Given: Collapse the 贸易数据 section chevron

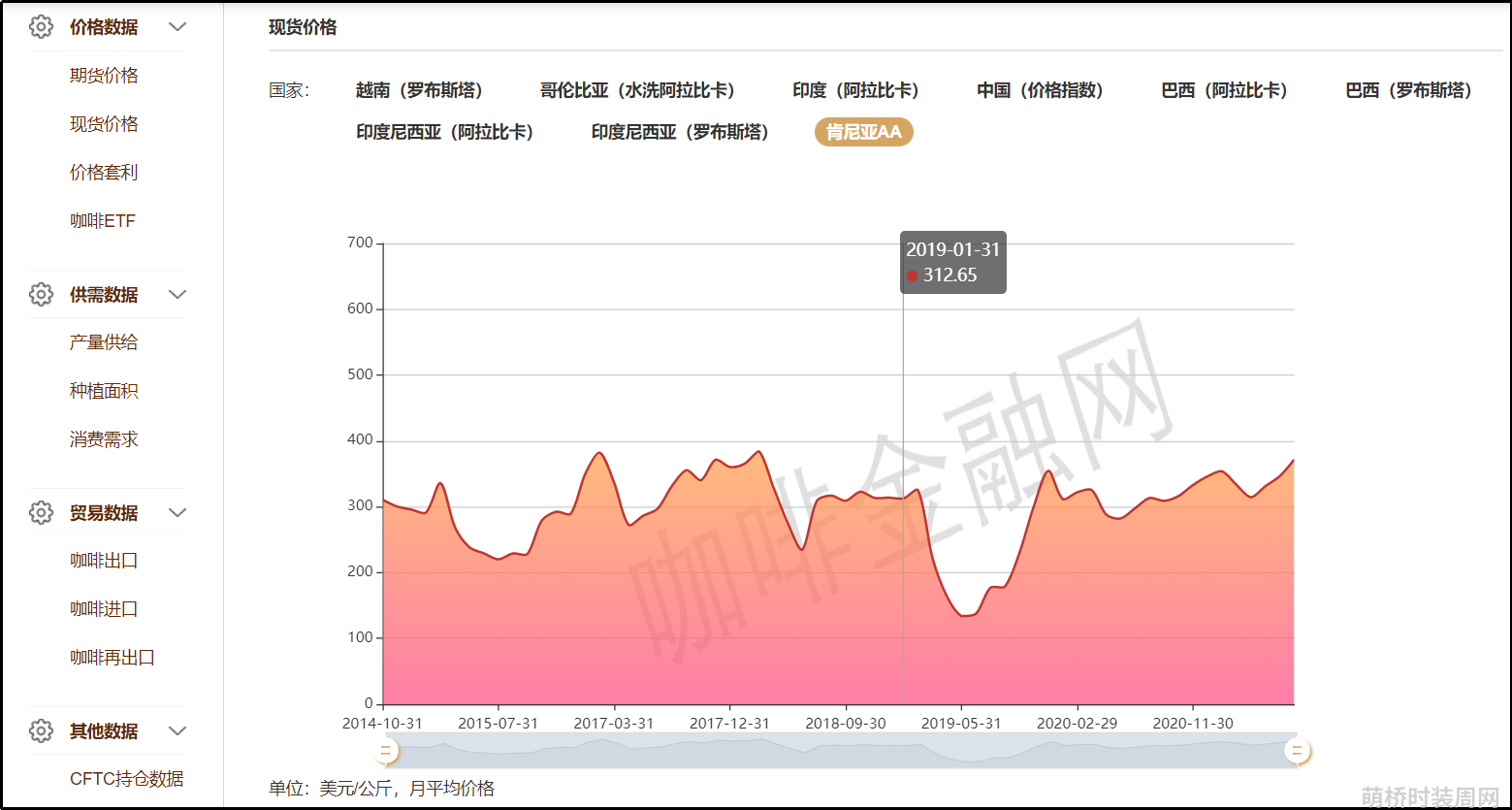Looking at the screenshot, I should (x=177, y=512).
